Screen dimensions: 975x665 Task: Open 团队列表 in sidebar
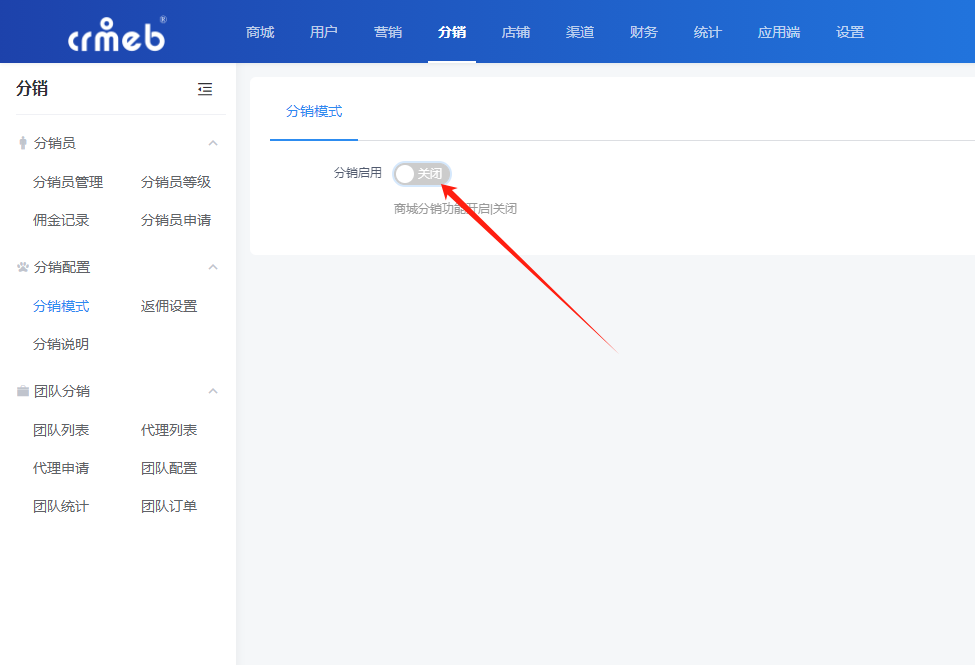61,430
